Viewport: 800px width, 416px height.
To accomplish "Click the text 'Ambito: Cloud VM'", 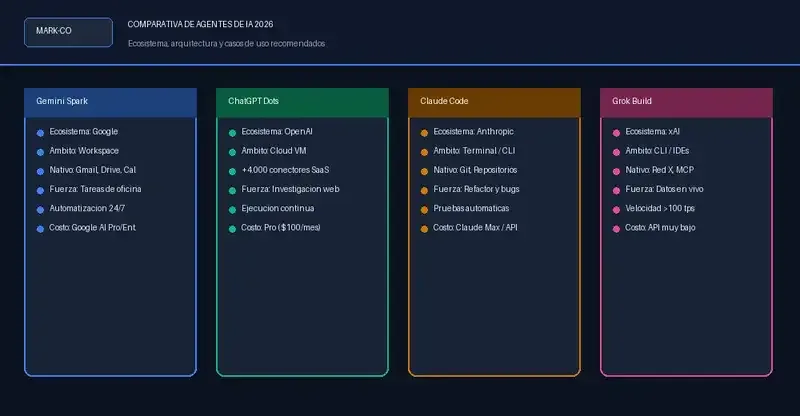I will (274, 151).
